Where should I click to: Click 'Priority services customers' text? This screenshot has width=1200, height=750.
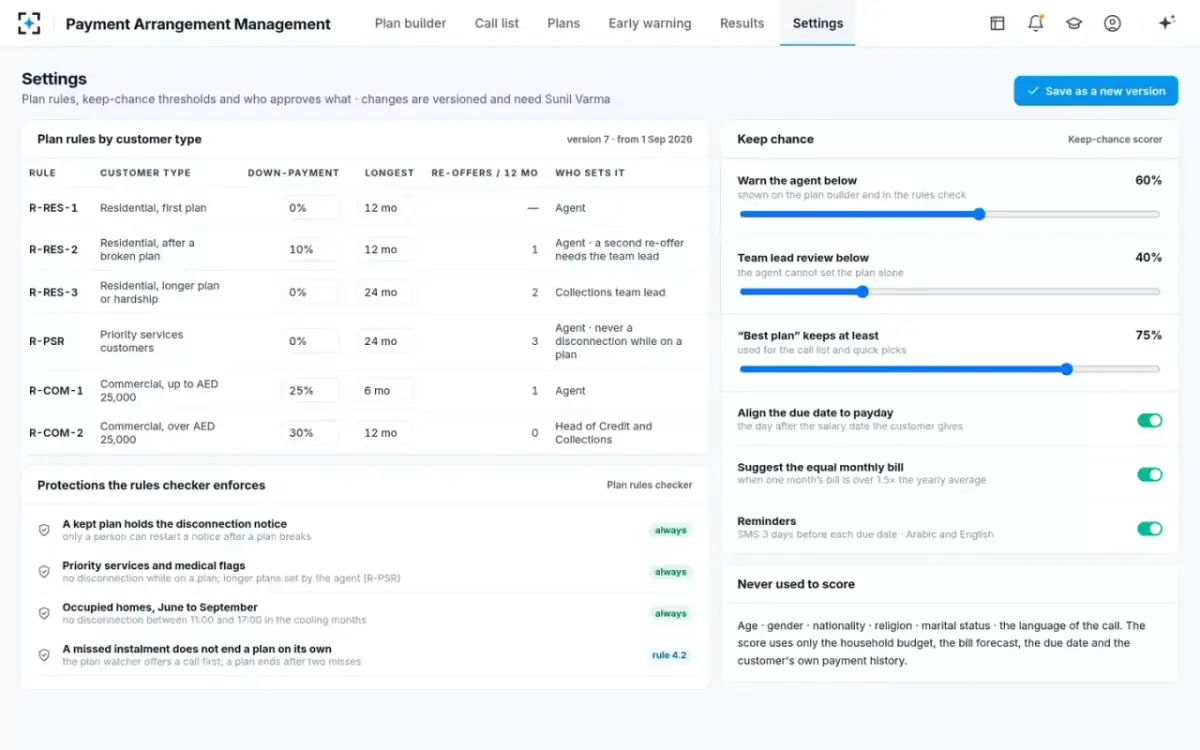141,341
